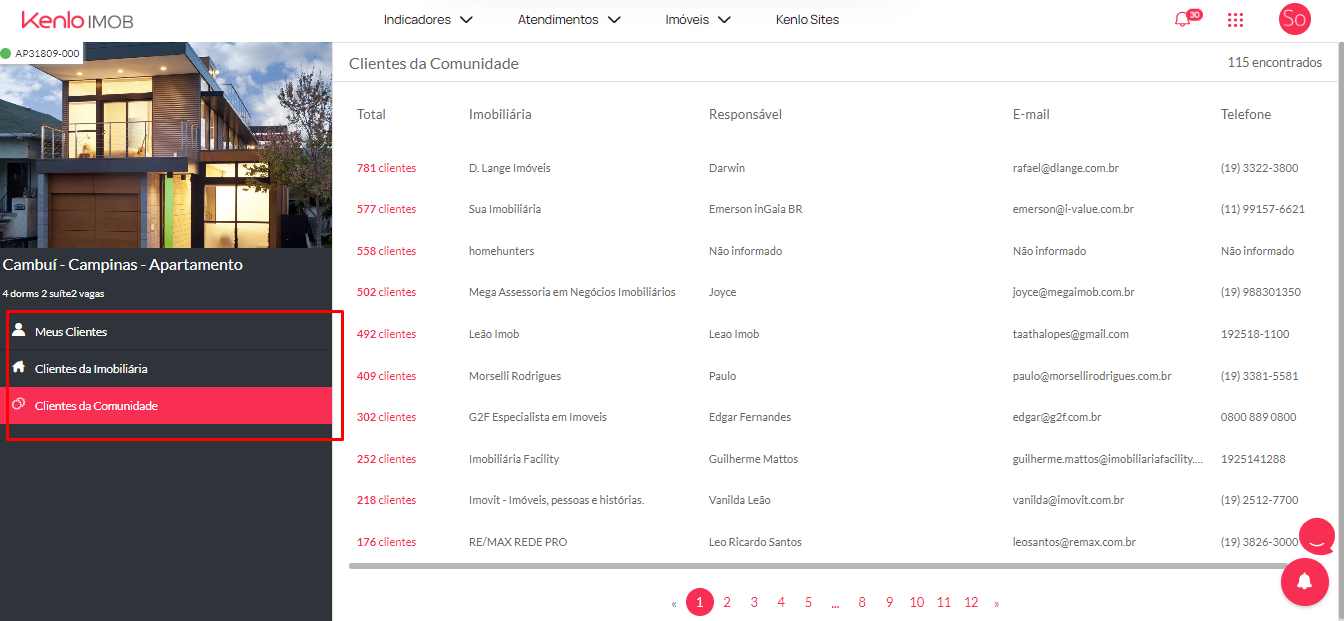This screenshot has height=621, width=1344.
Task: Click the person icon beside Meus Clientes
Action: (x=18, y=330)
